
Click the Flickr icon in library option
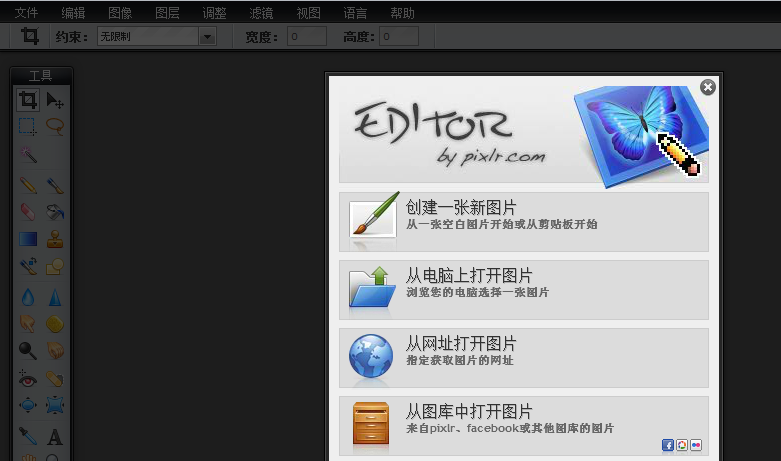click(x=696, y=445)
